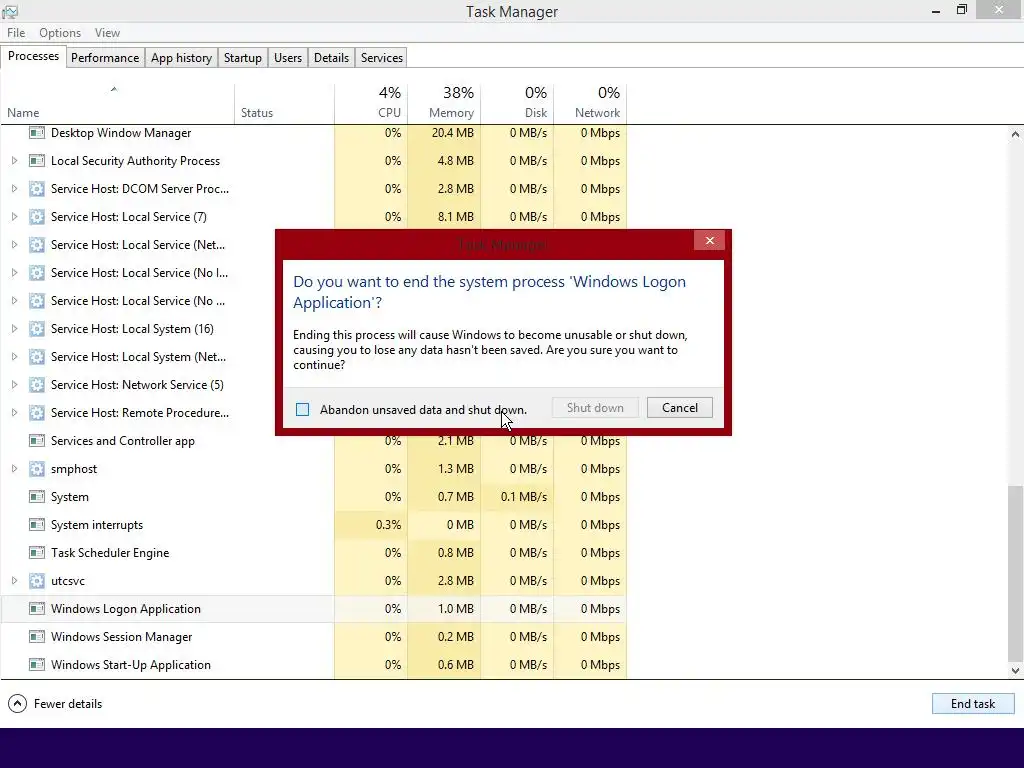The image size is (1024, 768).
Task: Switch to the Performance tab
Action: coord(104,57)
